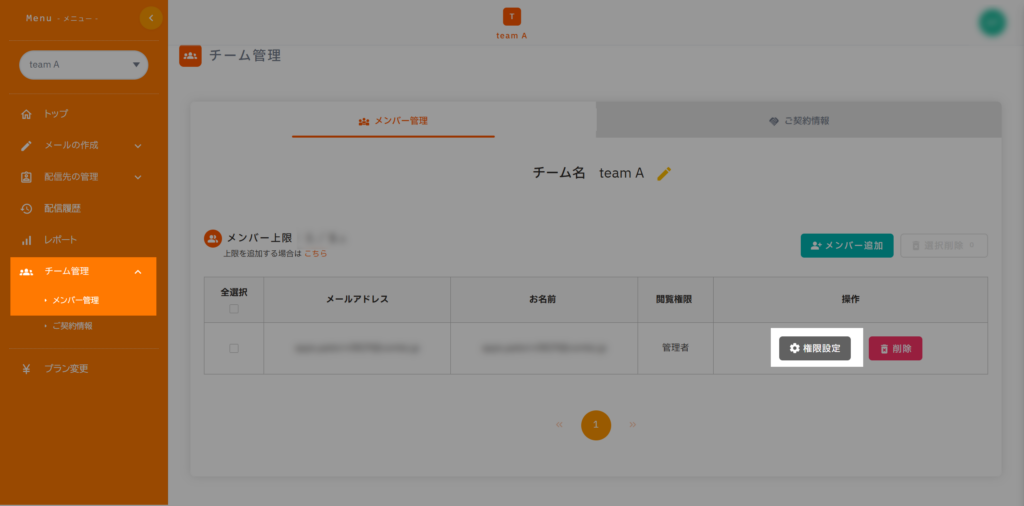This screenshot has height=506, width=1024.
Task: Click the pencil icon beside team name
Action: click(664, 173)
